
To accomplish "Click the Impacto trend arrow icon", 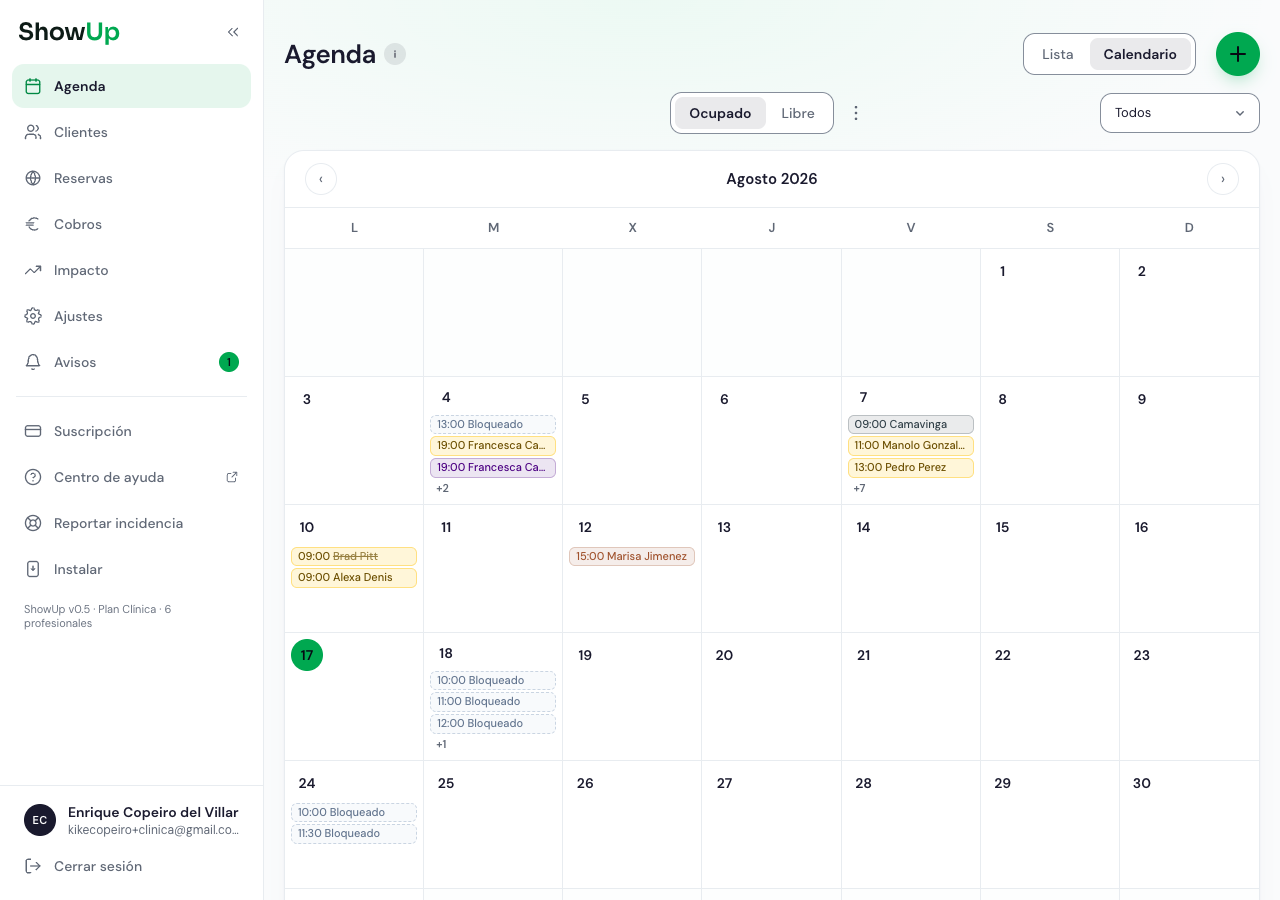I will 33,270.
